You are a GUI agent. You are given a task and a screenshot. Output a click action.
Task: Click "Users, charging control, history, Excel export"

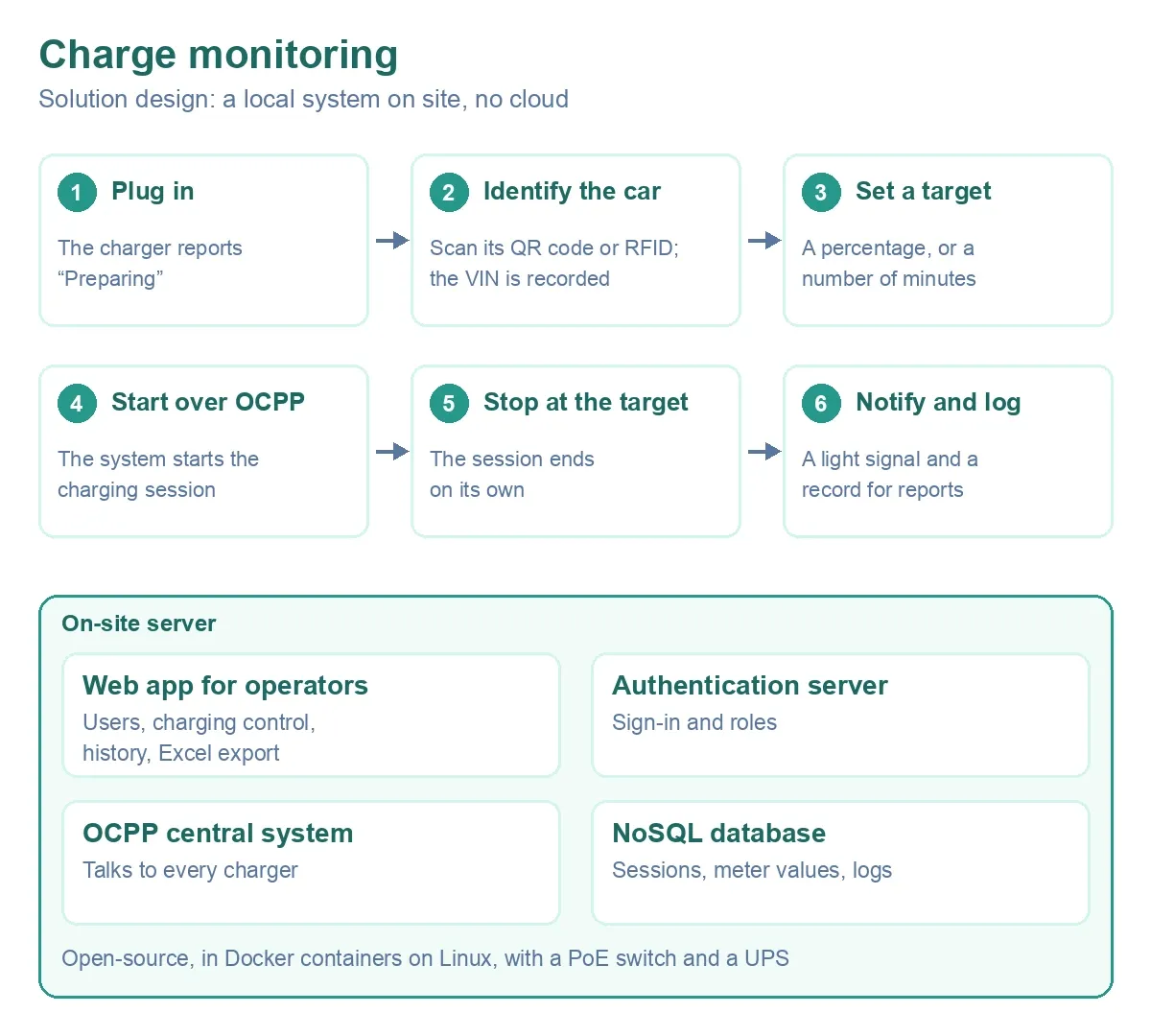(x=200, y=738)
